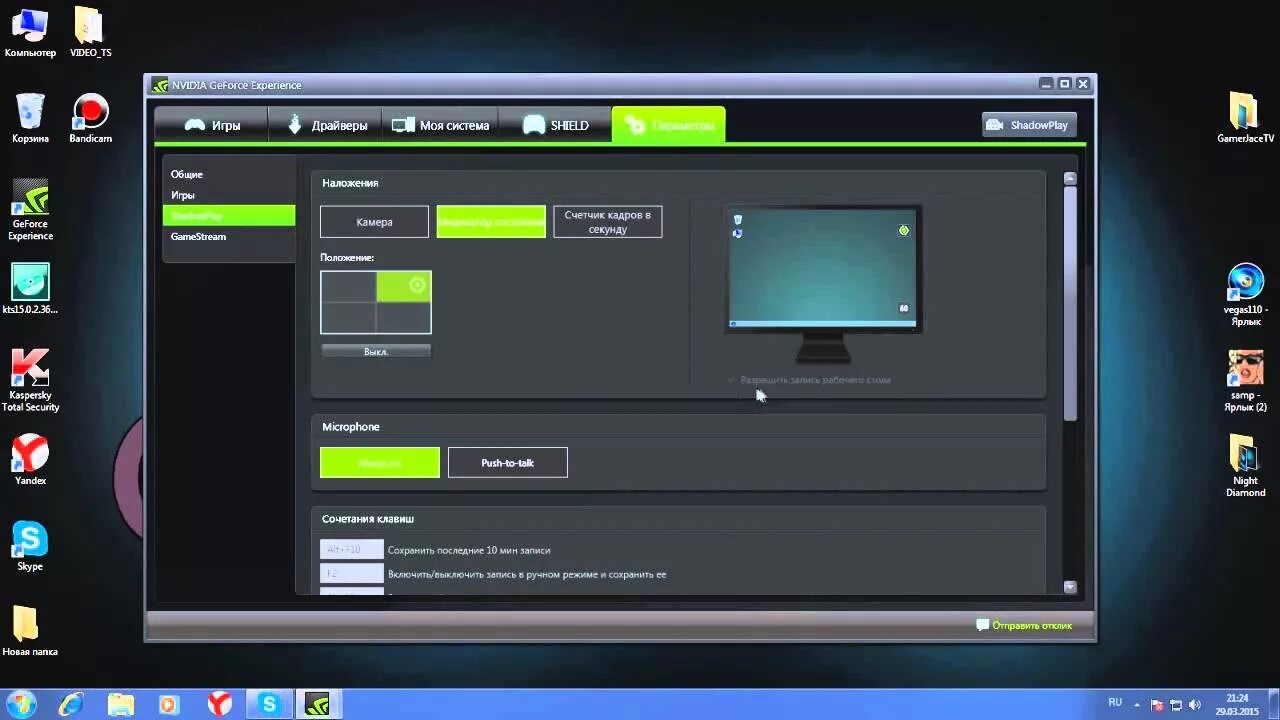Open Skype from the taskbar

point(268,704)
